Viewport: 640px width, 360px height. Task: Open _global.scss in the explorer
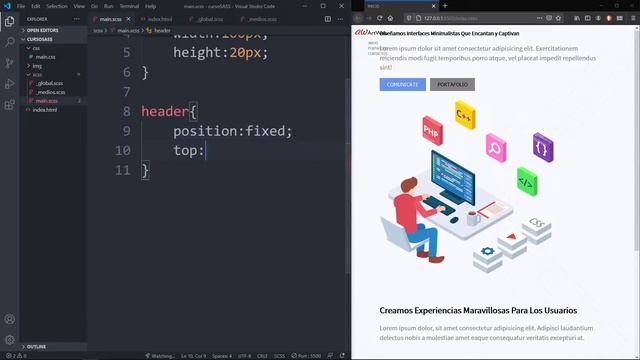49,83
